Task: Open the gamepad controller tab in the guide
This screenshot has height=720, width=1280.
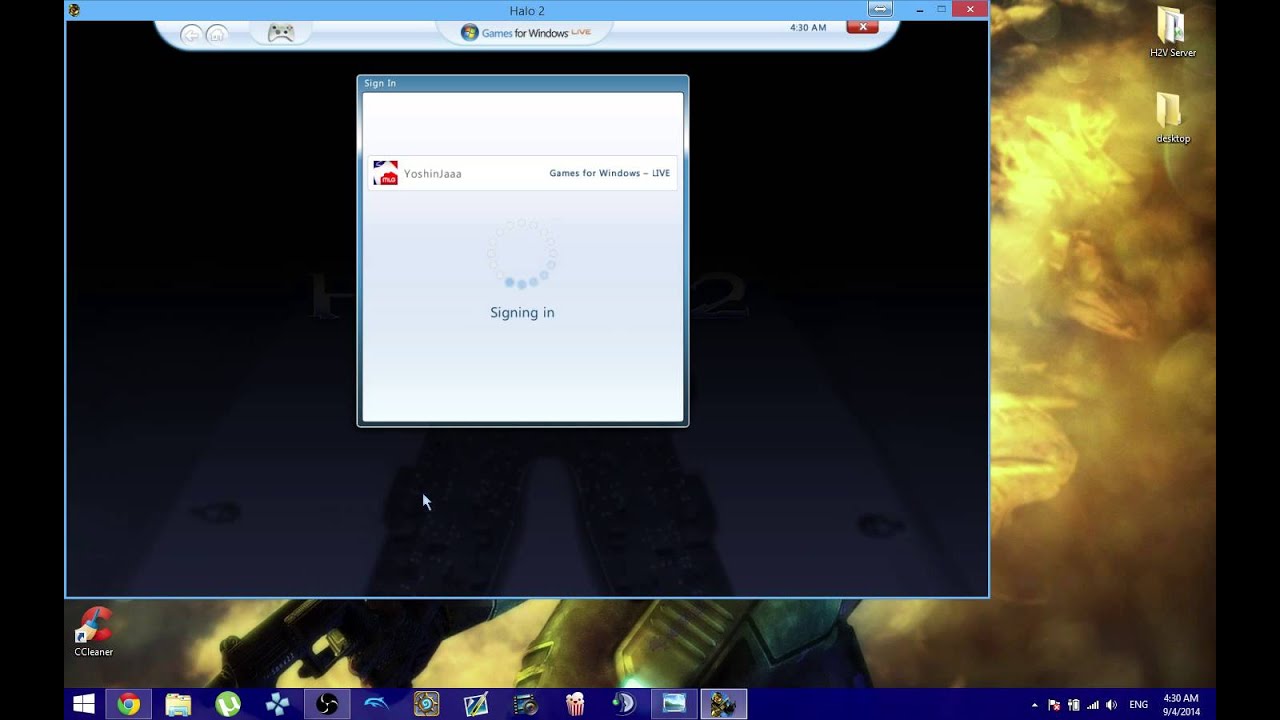Action: (281, 33)
